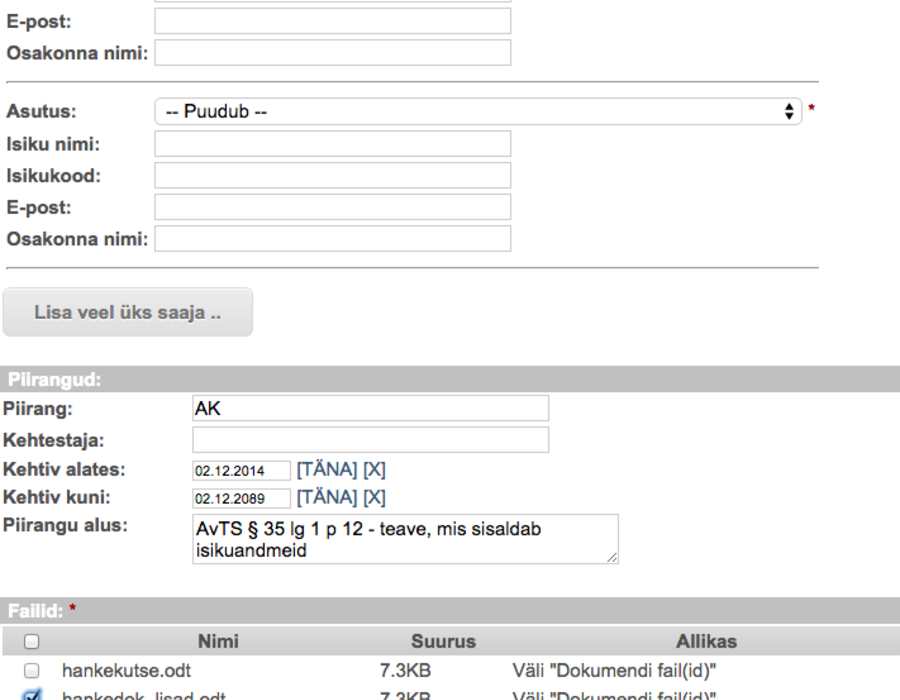Click the Lisa veel üks saaja button
The width and height of the screenshot is (900, 700).
[127, 312]
